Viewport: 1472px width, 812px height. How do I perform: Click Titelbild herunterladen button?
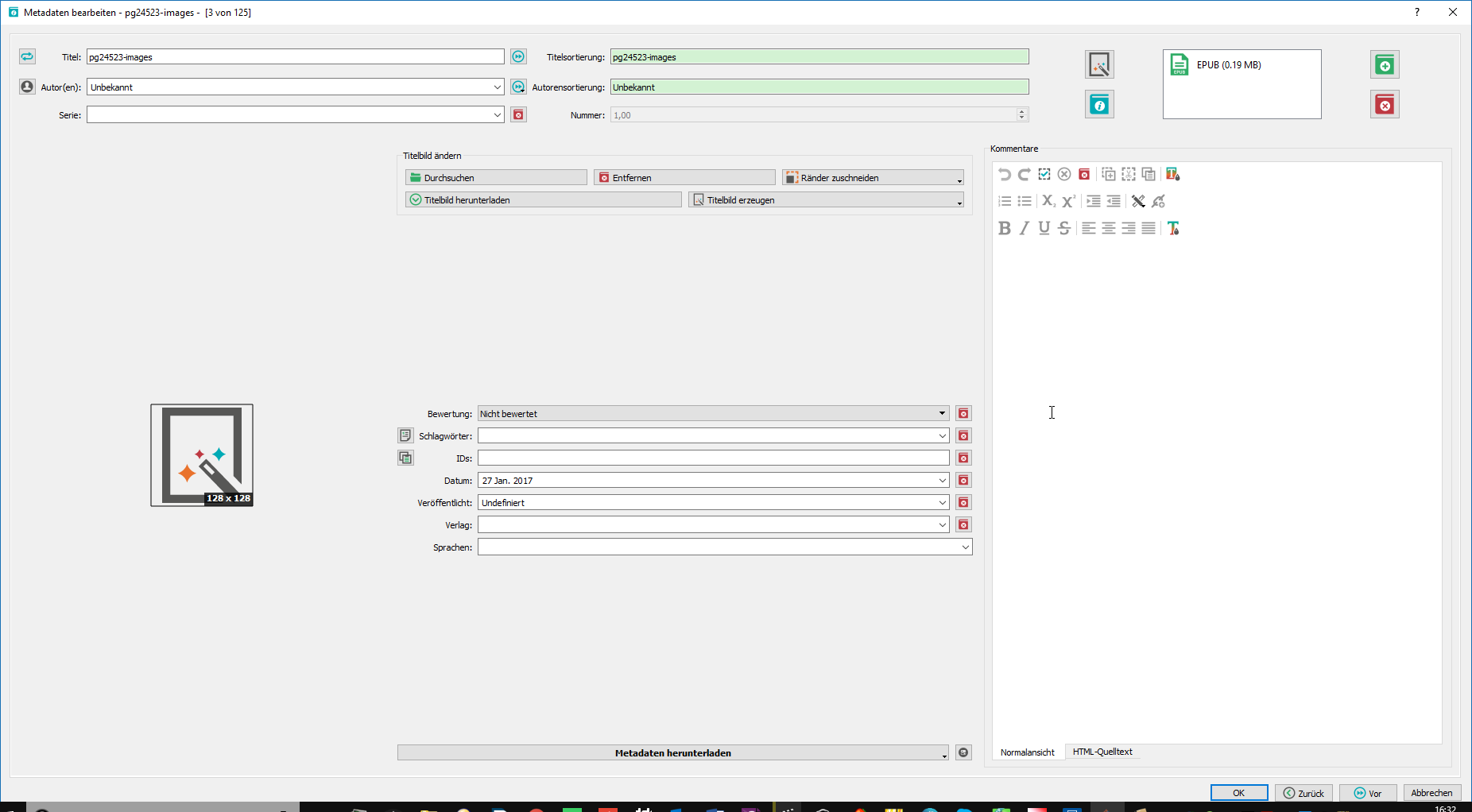point(544,199)
